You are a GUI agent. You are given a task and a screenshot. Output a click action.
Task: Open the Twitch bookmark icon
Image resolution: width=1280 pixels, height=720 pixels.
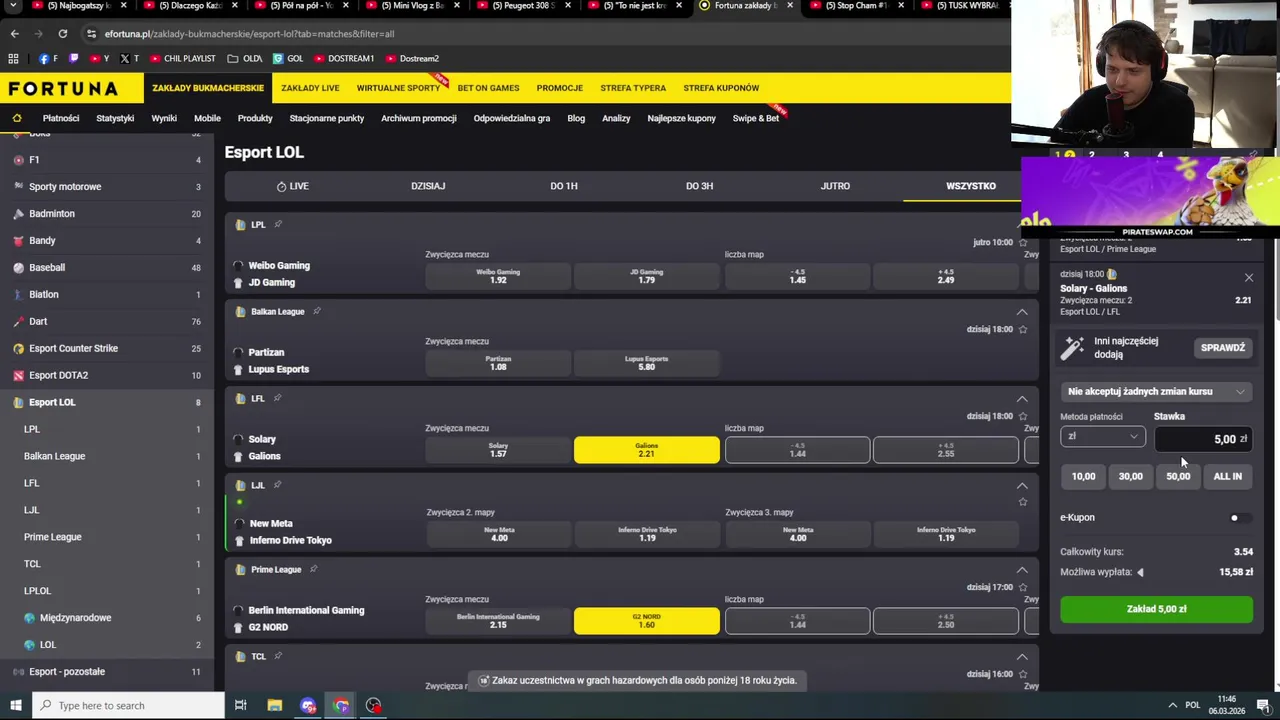coord(73,59)
